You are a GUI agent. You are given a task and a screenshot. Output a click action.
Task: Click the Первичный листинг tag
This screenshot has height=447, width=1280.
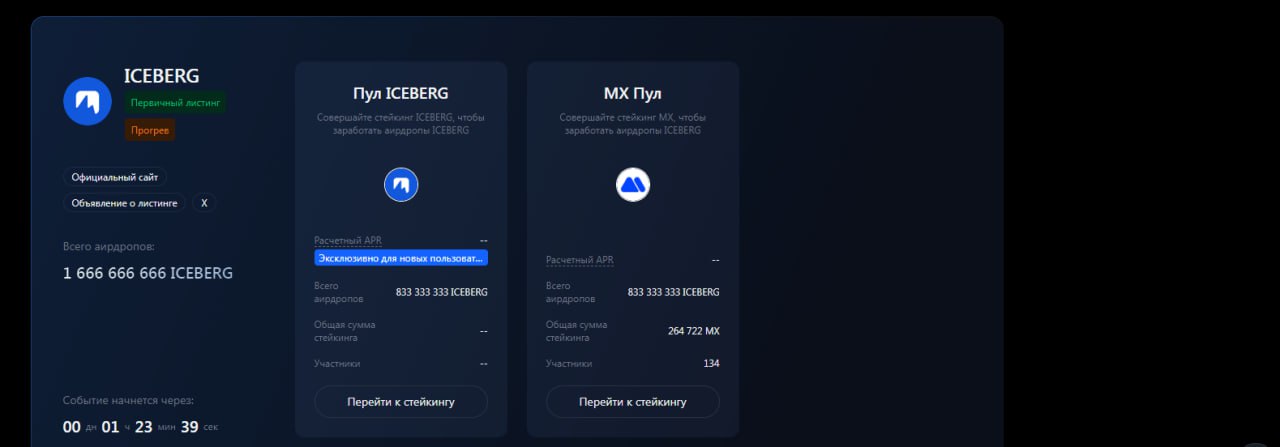coord(175,102)
